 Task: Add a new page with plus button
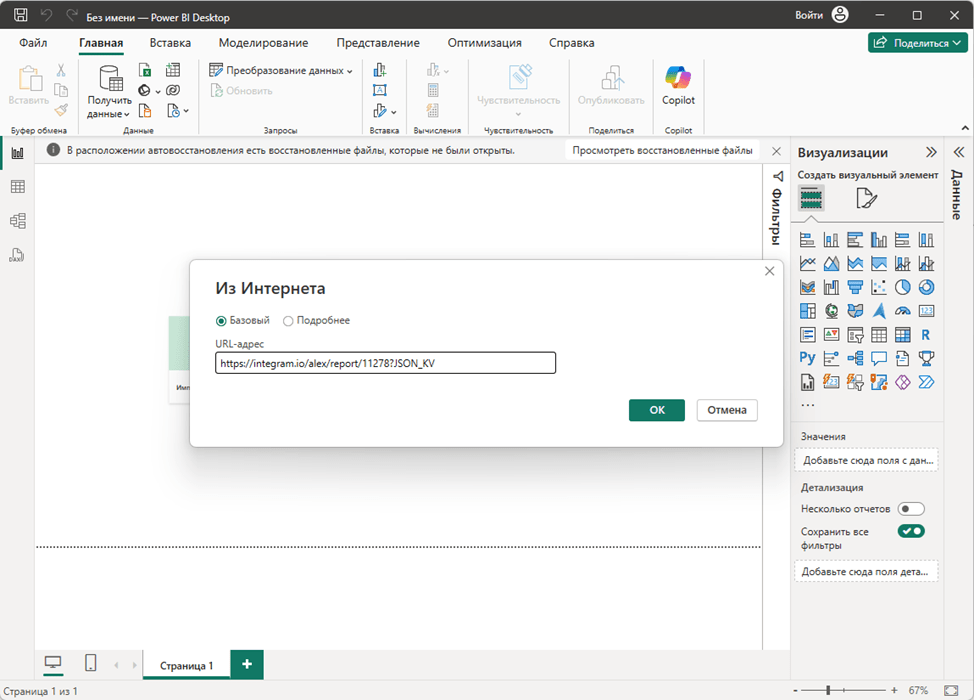[x=247, y=665]
